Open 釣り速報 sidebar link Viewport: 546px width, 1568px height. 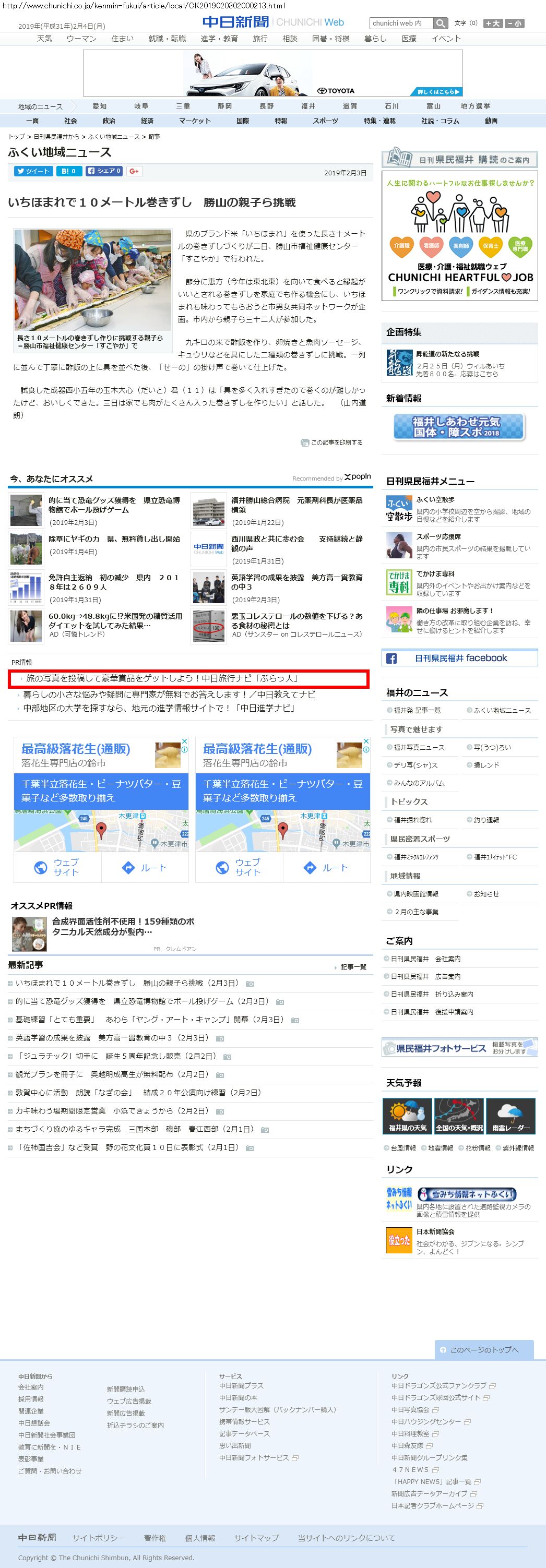[x=486, y=820]
